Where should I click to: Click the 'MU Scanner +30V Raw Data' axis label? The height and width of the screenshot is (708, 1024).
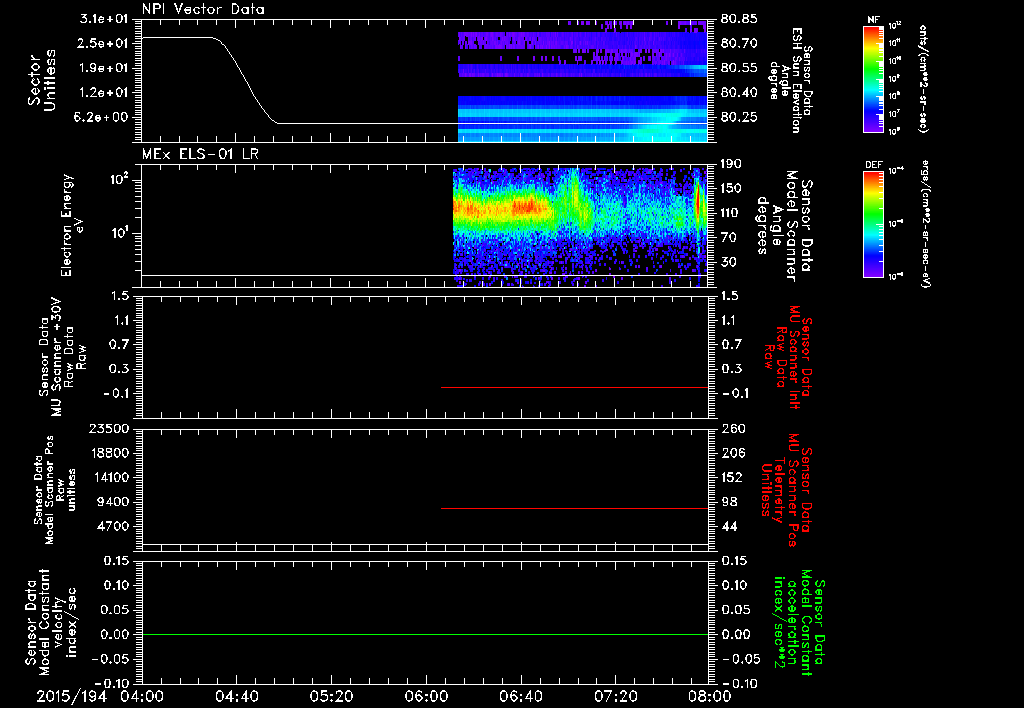(x=63, y=357)
